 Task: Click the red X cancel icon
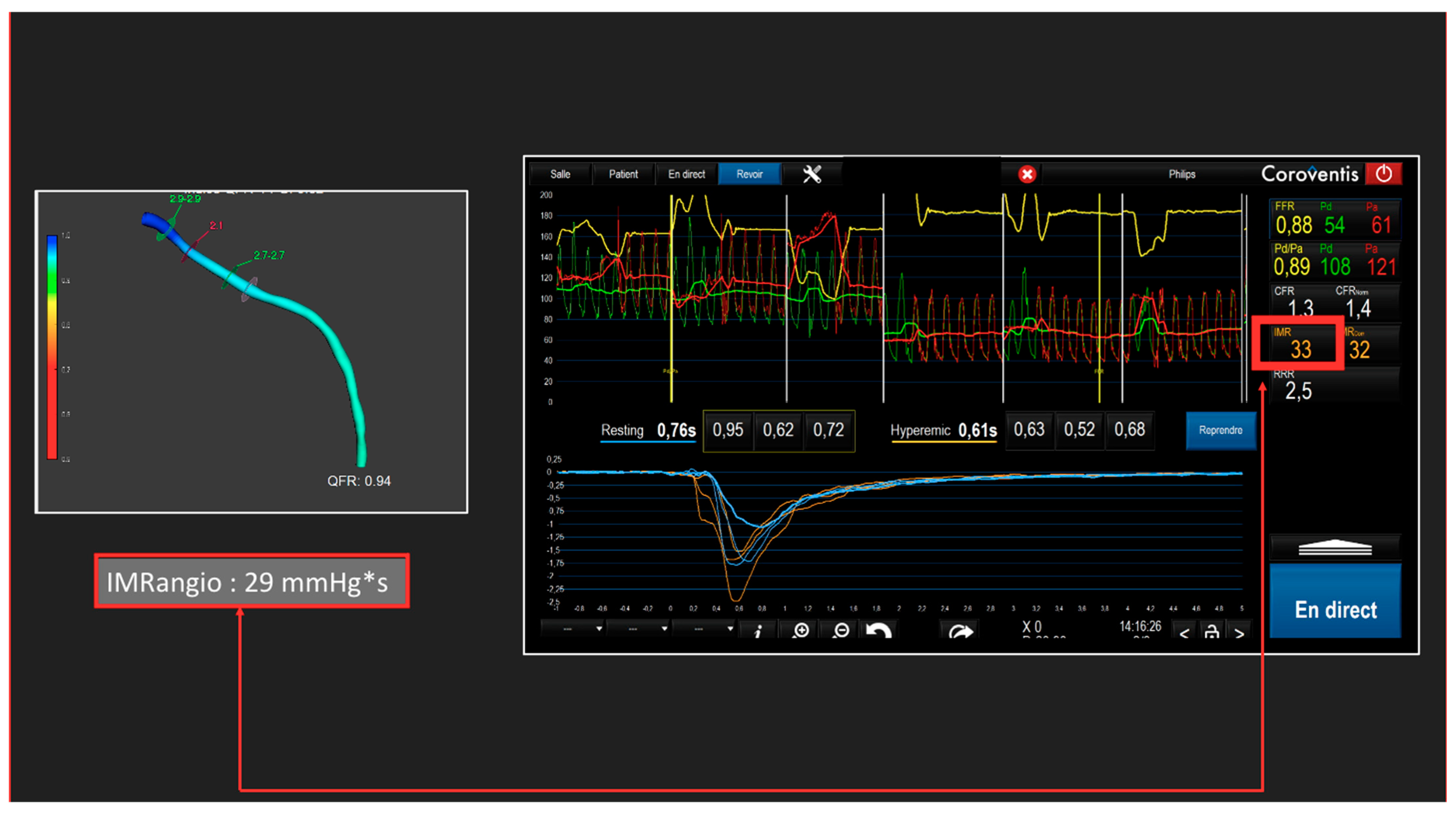coord(1027,174)
